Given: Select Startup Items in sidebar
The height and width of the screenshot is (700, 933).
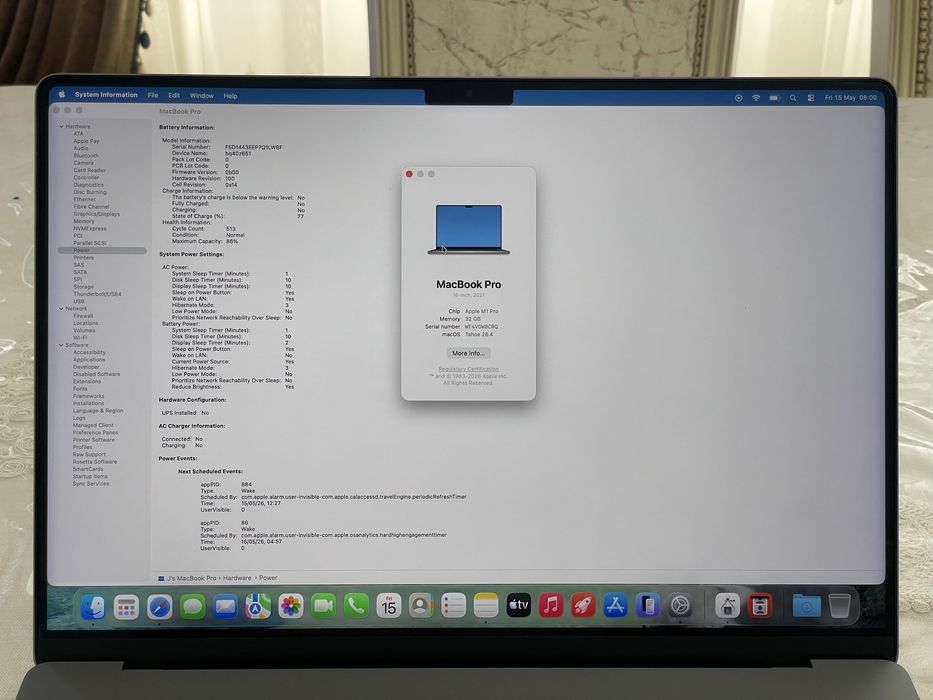Looking at the screenshot, I should 90,476.
